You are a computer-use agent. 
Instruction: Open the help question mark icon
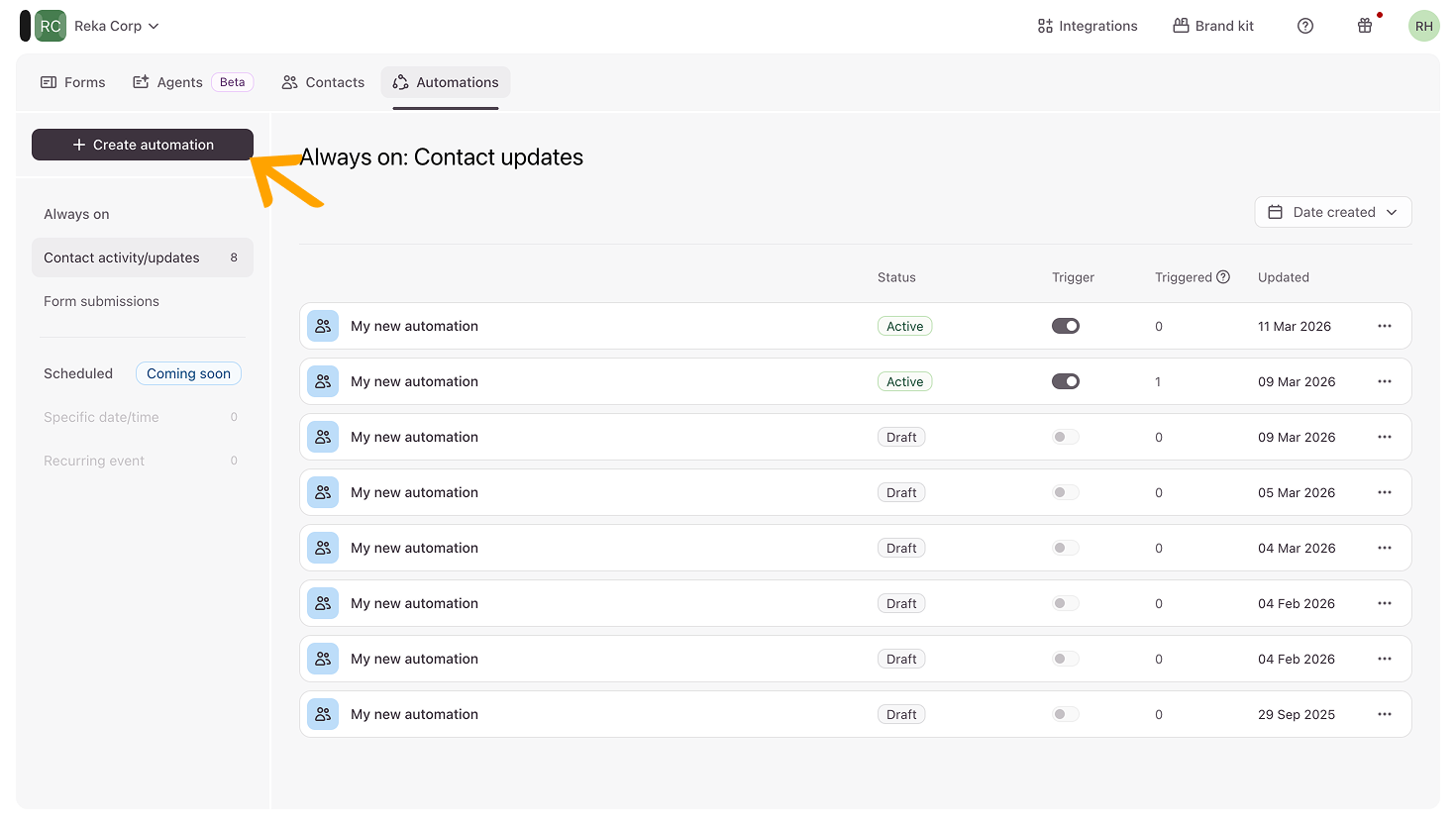pos(1305,26)
